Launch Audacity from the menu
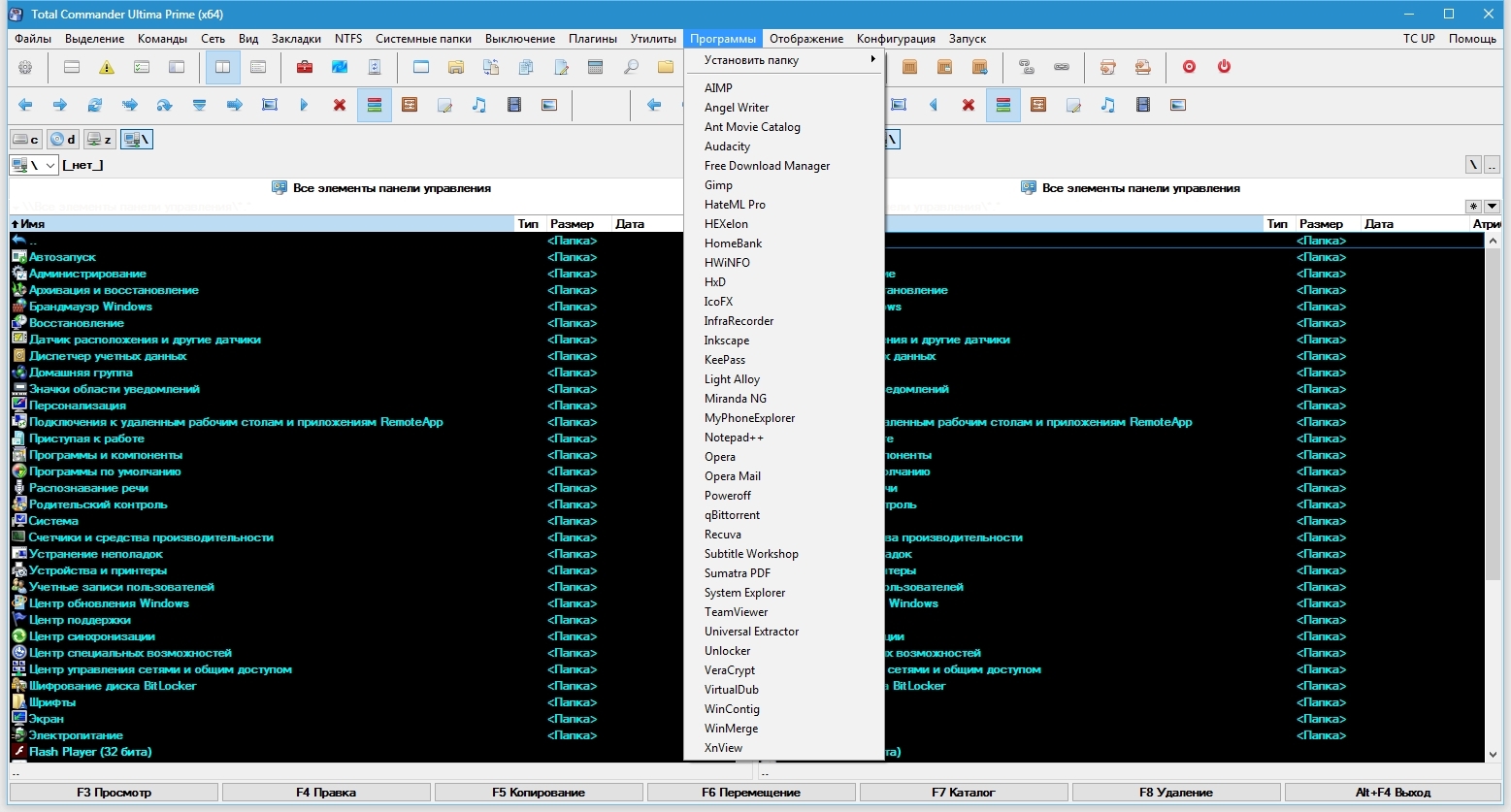The height and width of the screenshot is (812, 1511). [785, 146]
